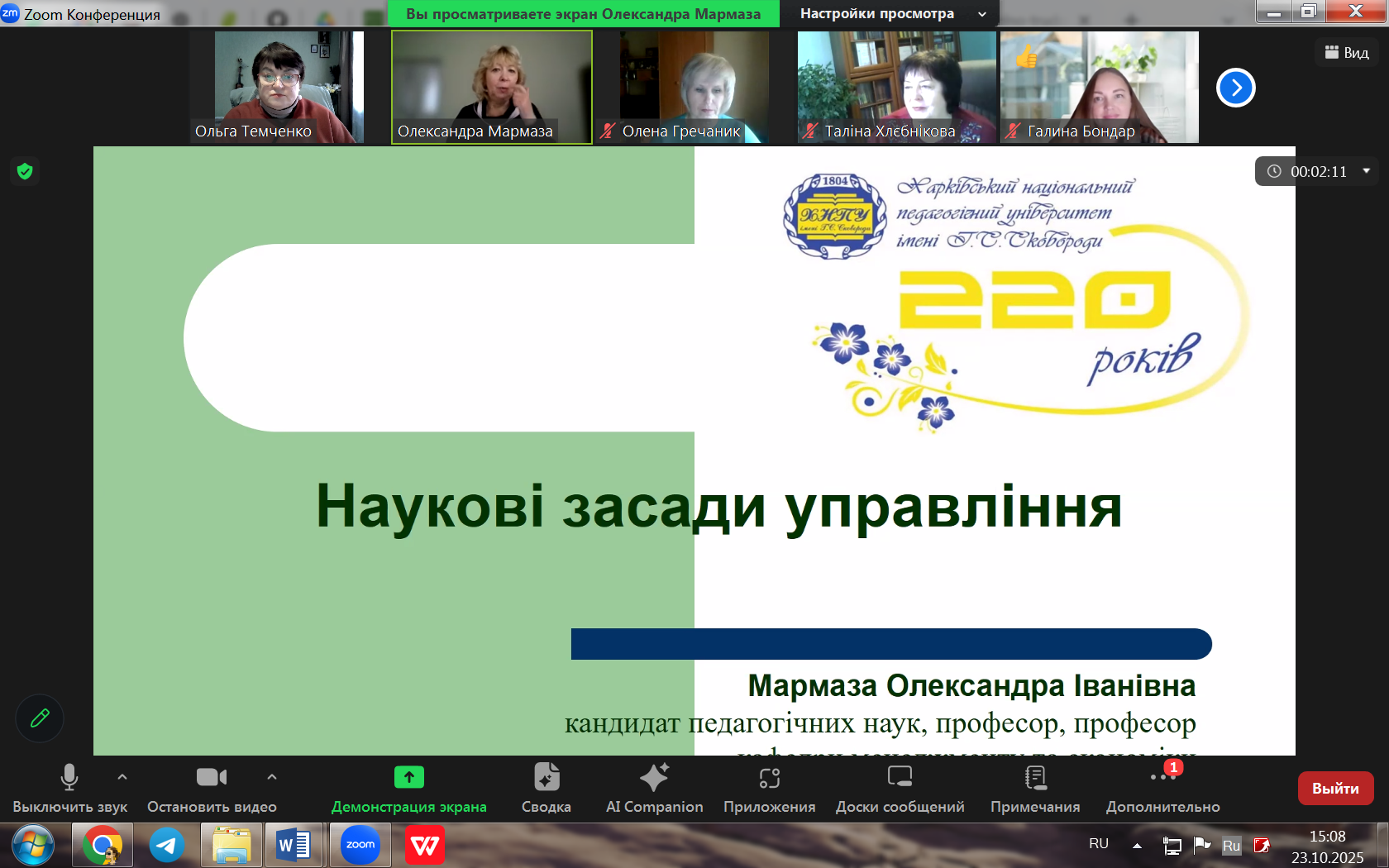Start Демонстрация экрана screen share
This screenshot has width=1389, height=868.
(x=408, y=788)
